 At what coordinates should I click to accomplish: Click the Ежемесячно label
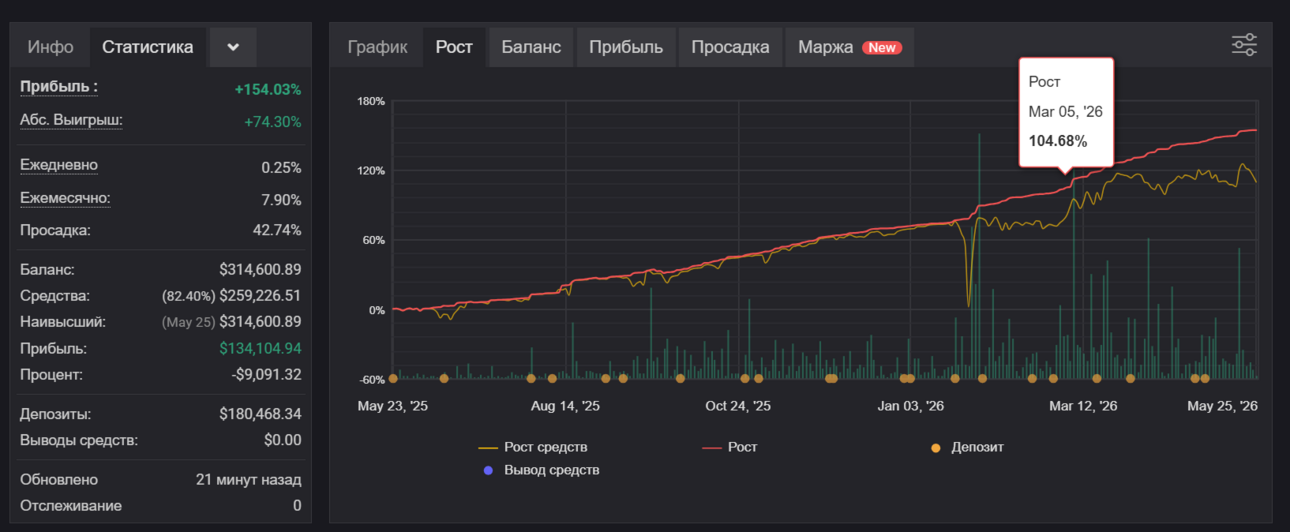(x=65, y=198)
